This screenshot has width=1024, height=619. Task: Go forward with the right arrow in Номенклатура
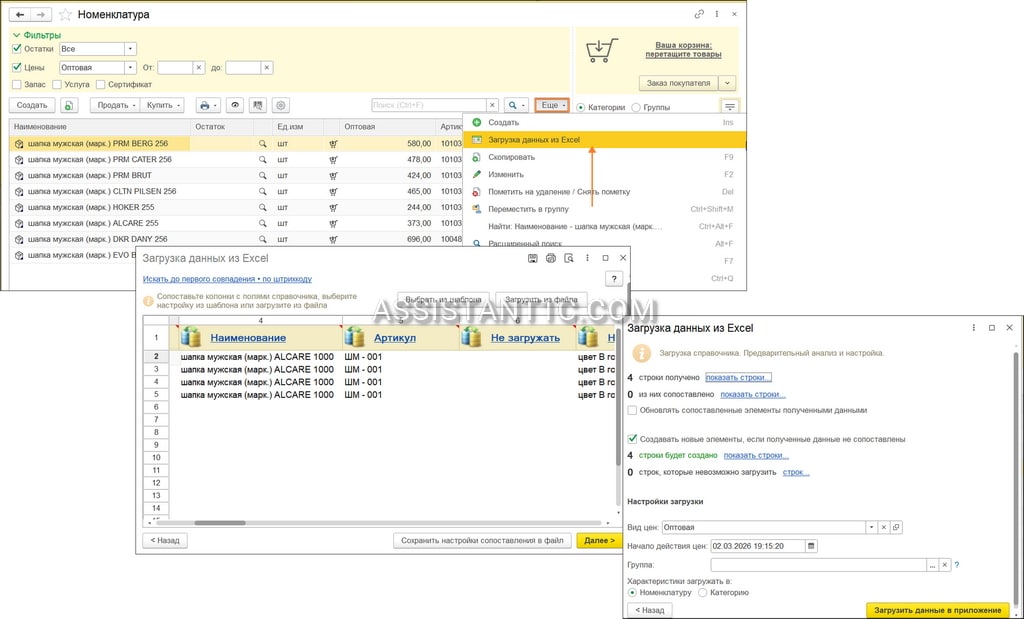[41, 14]
